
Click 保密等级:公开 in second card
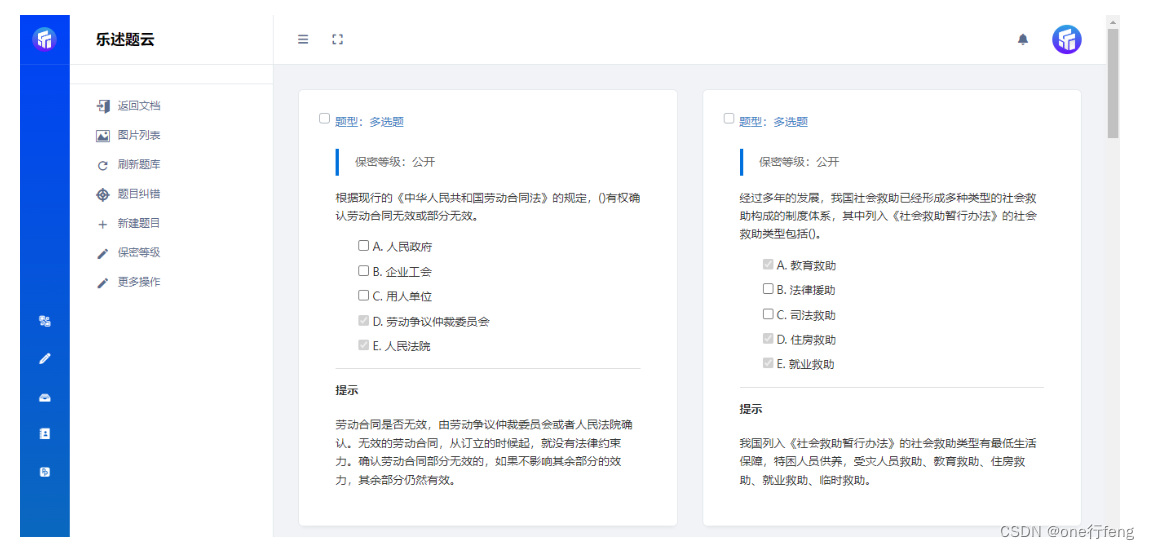point(799,163)
